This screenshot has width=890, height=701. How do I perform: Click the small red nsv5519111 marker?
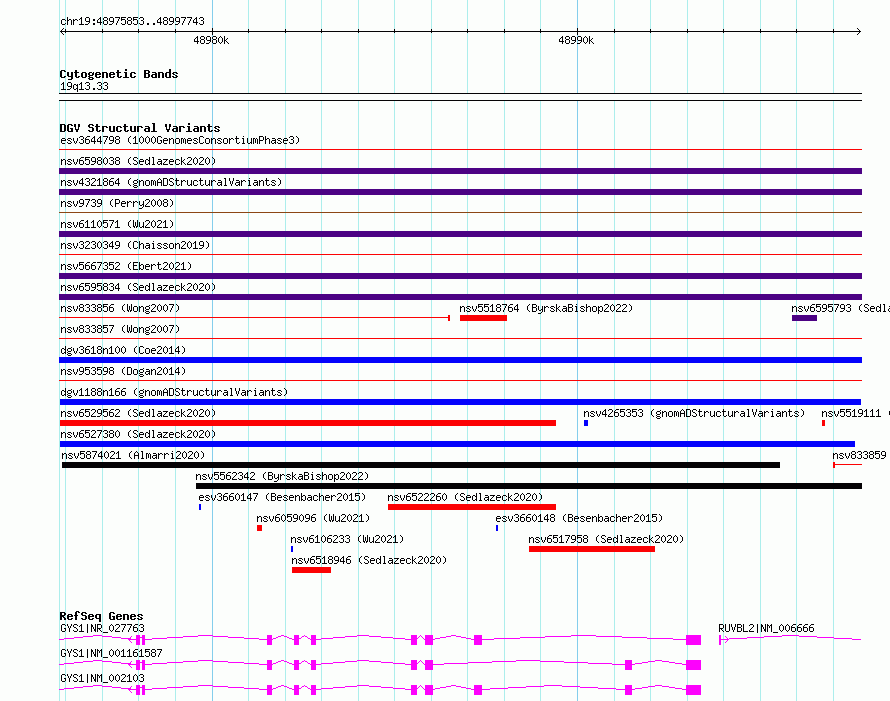click(x=823, y=423)
